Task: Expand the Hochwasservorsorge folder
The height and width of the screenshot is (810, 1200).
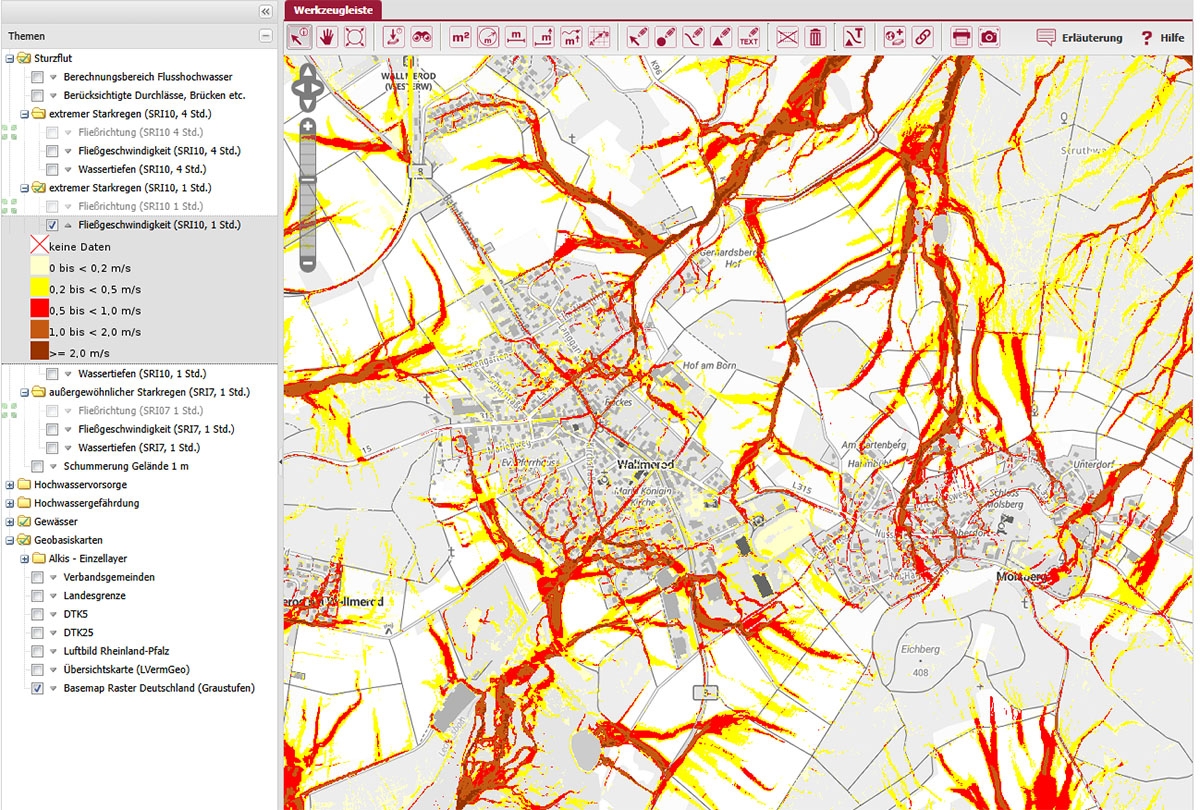Action: pyautogui.click(x=10, y=485)
